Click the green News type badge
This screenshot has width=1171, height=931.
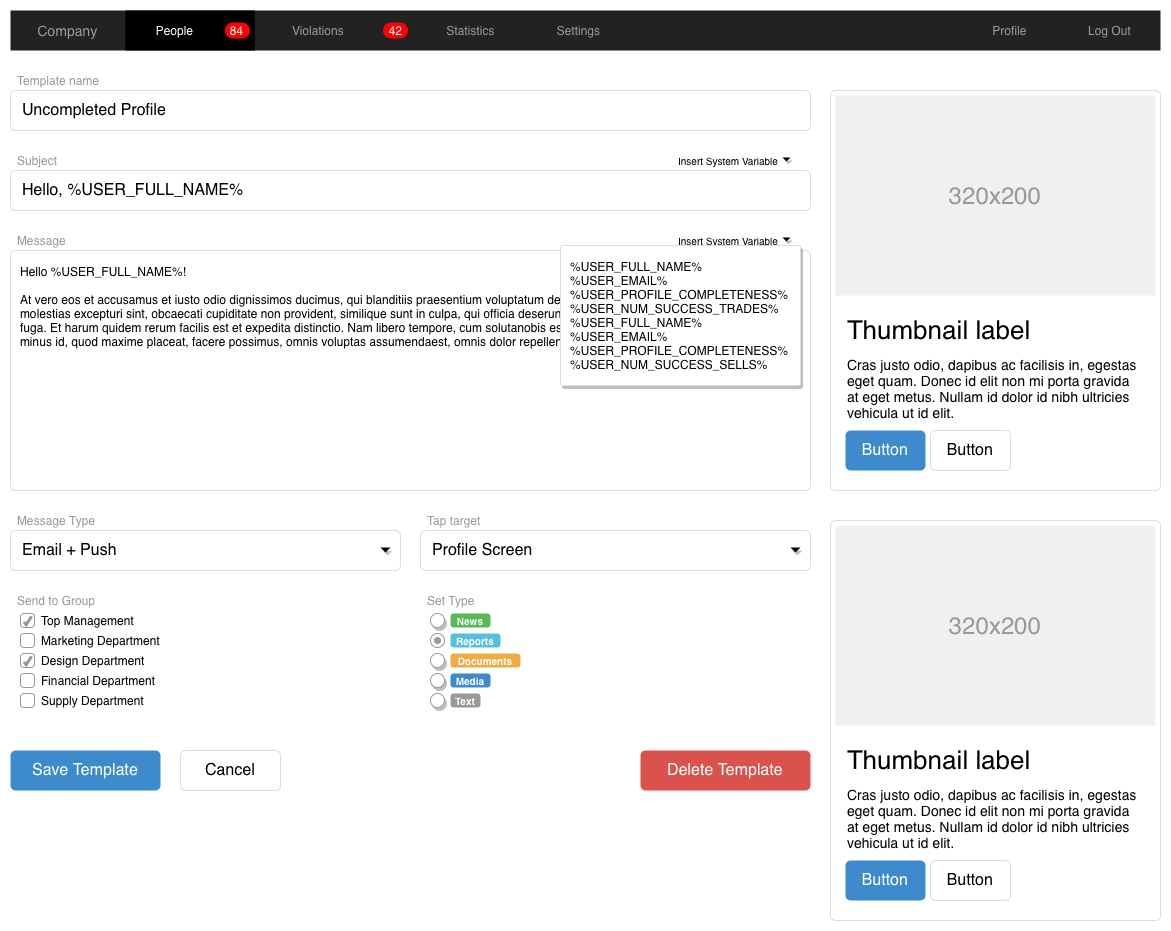point(469,620)
